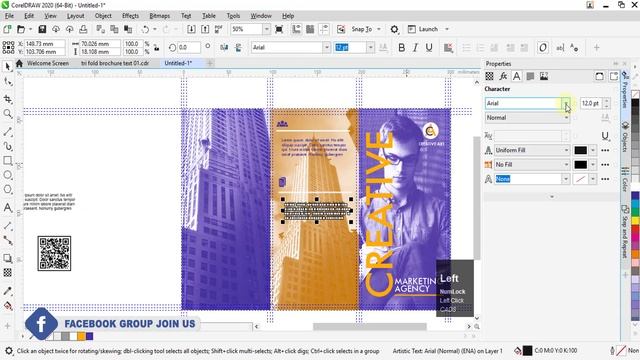Open font size dropdown in property bar
This screenshot has height=360, width=640.
[x=370, y=48]
